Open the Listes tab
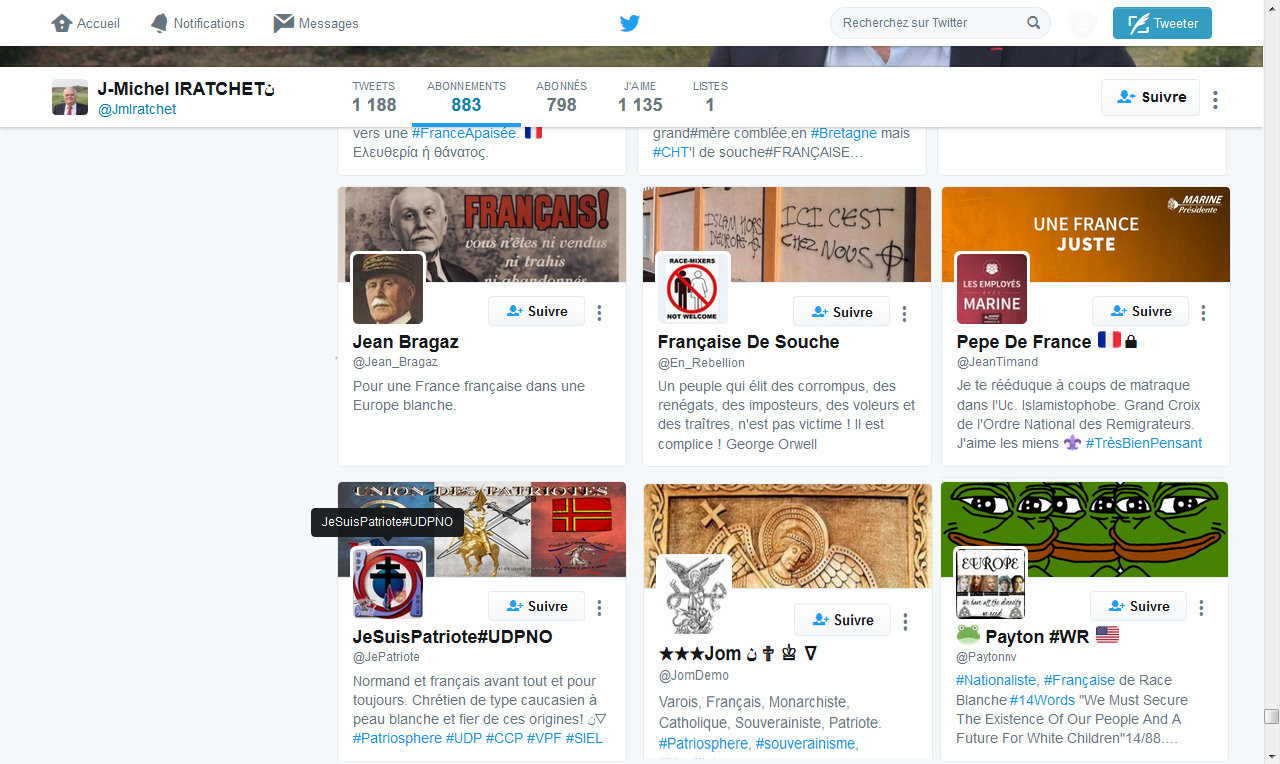Viewport: 1280px width, 764px height. pyautogui.click(x=710, y=97)
